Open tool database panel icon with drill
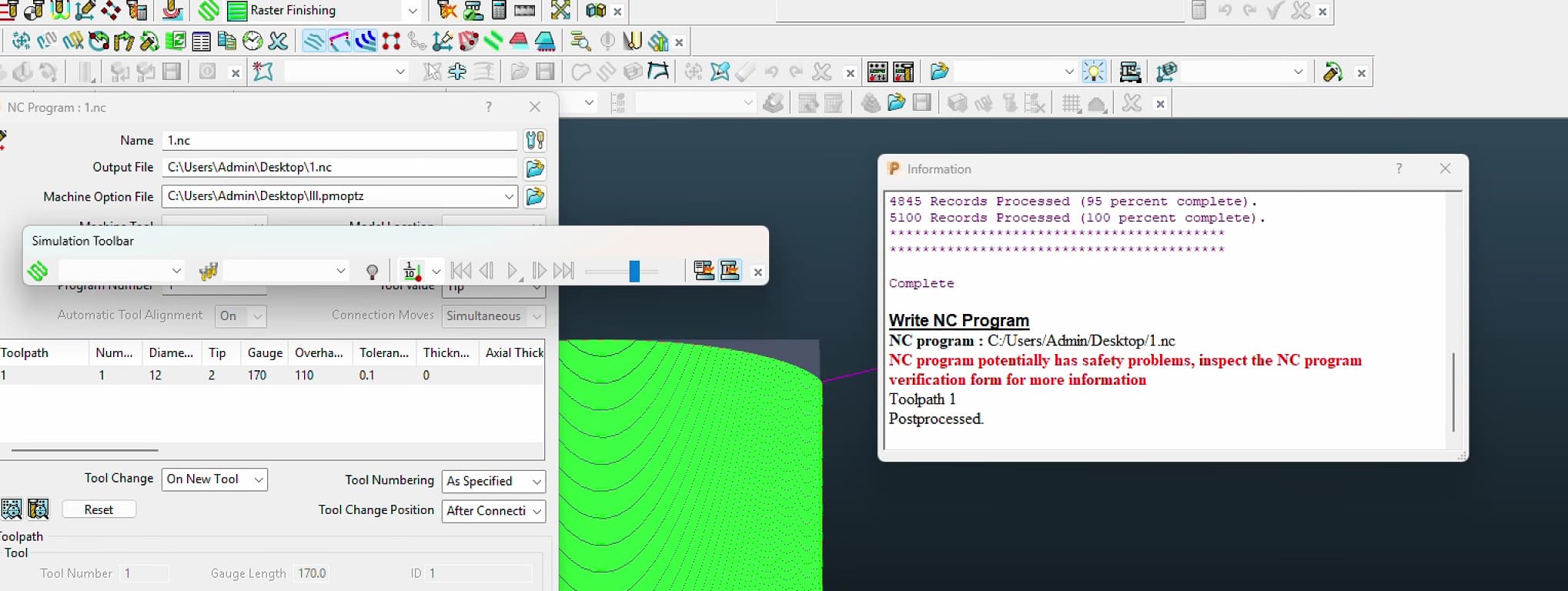 coord(904,72)
